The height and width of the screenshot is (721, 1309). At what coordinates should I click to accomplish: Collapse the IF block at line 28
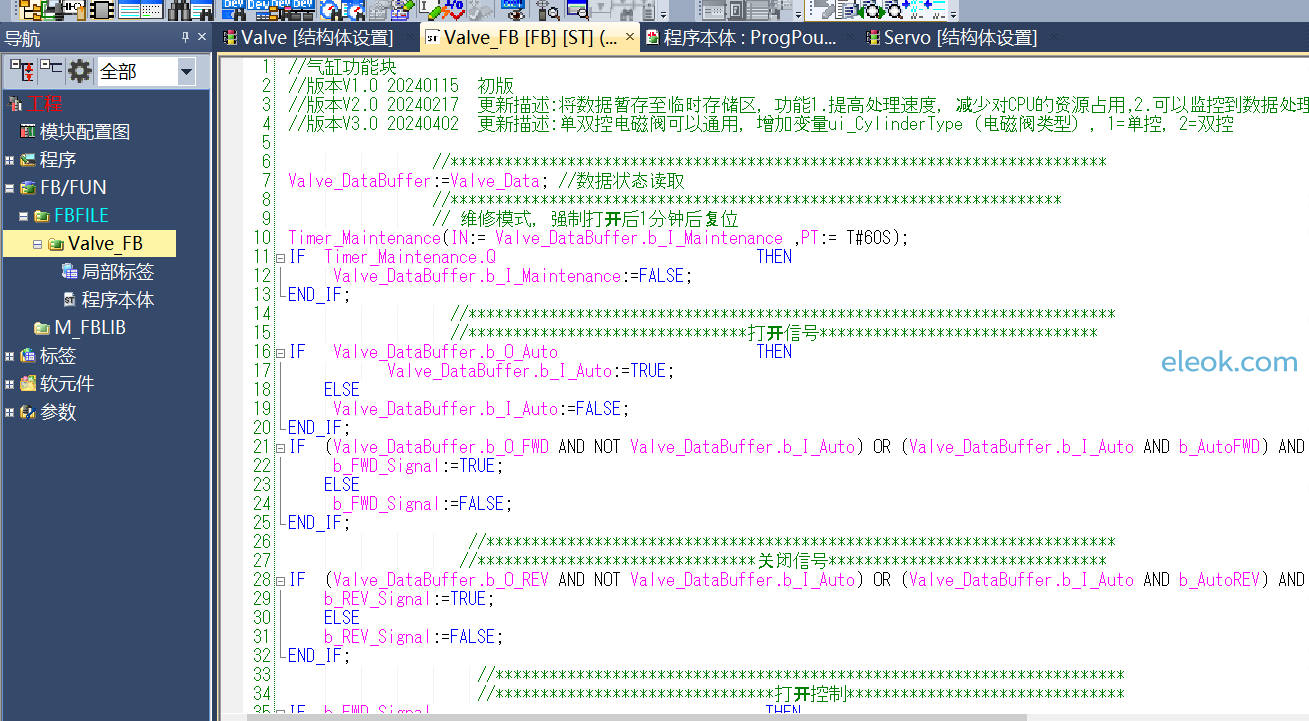pos(280,580)
